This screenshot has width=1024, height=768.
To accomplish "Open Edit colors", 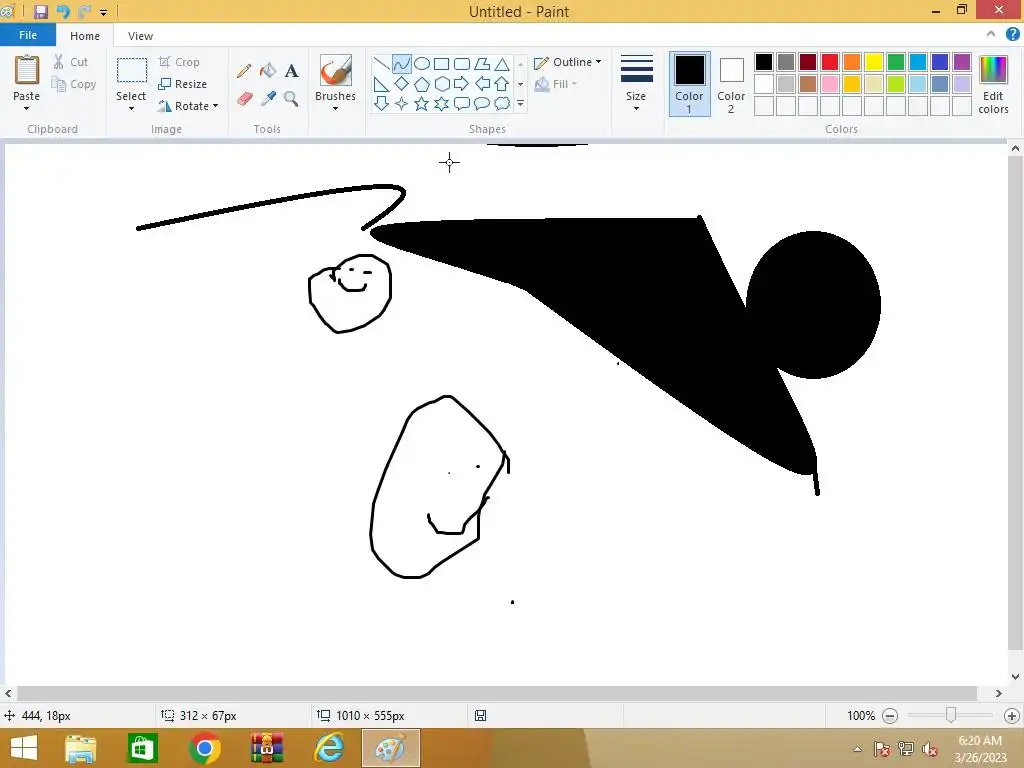I will [x=993, y=84].
